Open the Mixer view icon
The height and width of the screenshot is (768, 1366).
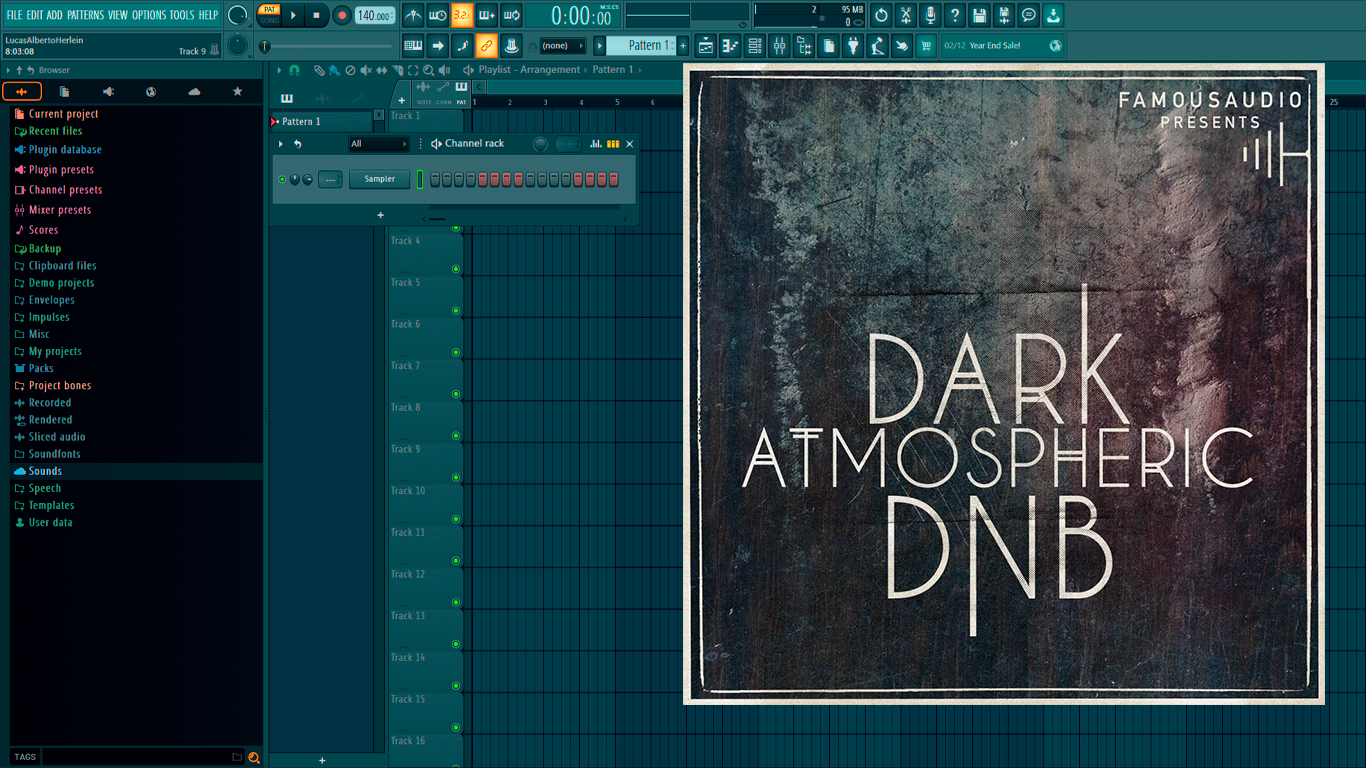point(779,45)
